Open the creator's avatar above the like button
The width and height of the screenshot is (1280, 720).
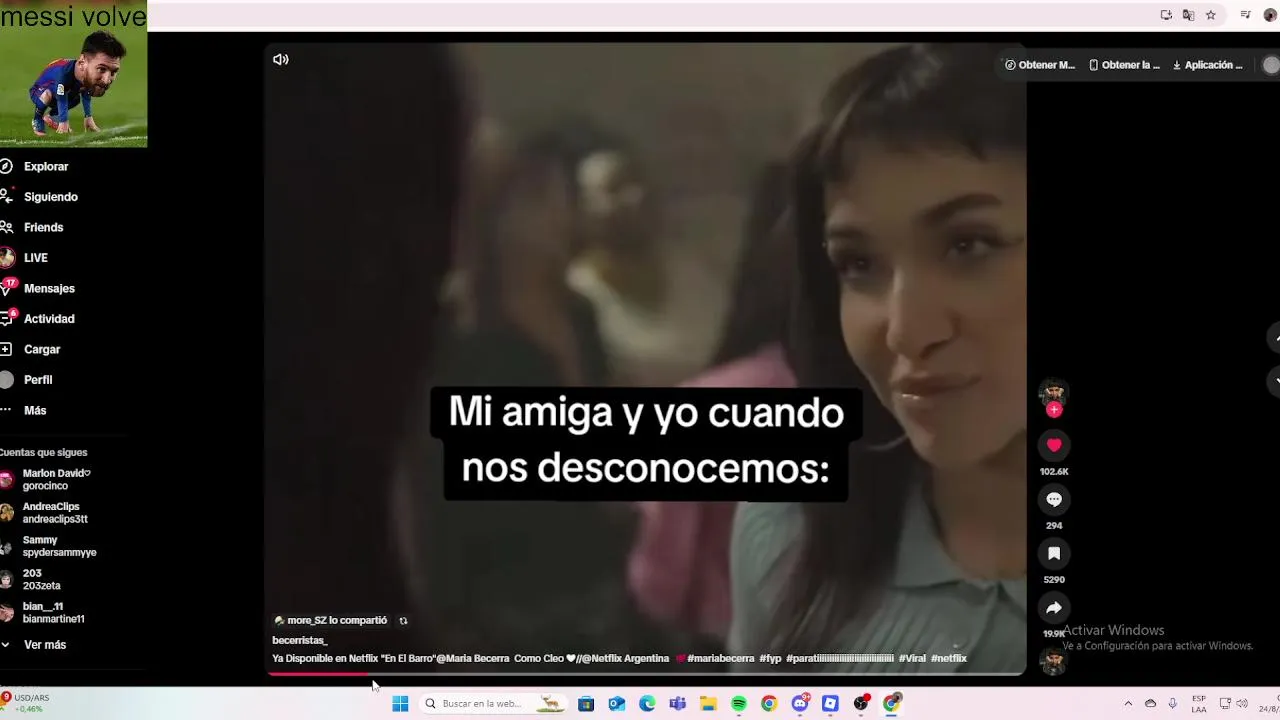[x=1053, y=391]
